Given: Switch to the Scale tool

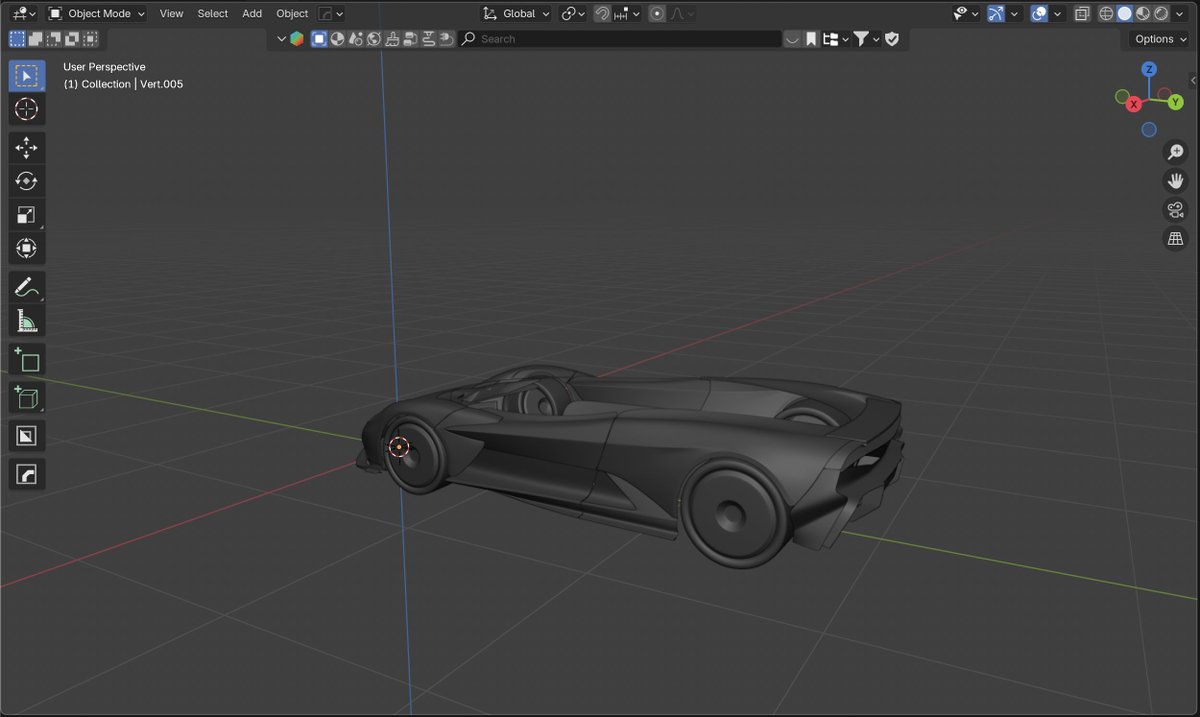Looking at the screenshot, I should [26, 215].
